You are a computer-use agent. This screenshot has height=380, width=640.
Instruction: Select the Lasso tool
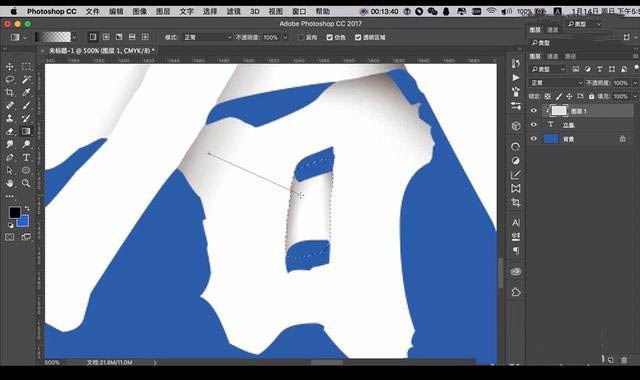(10, 80)
